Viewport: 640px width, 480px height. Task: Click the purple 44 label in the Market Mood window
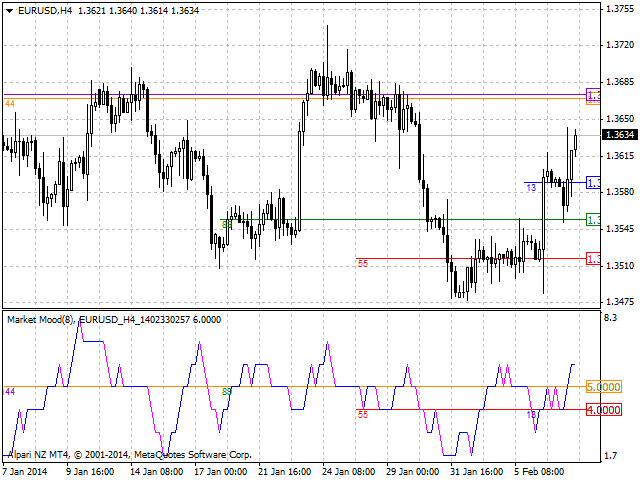point(10,392)
